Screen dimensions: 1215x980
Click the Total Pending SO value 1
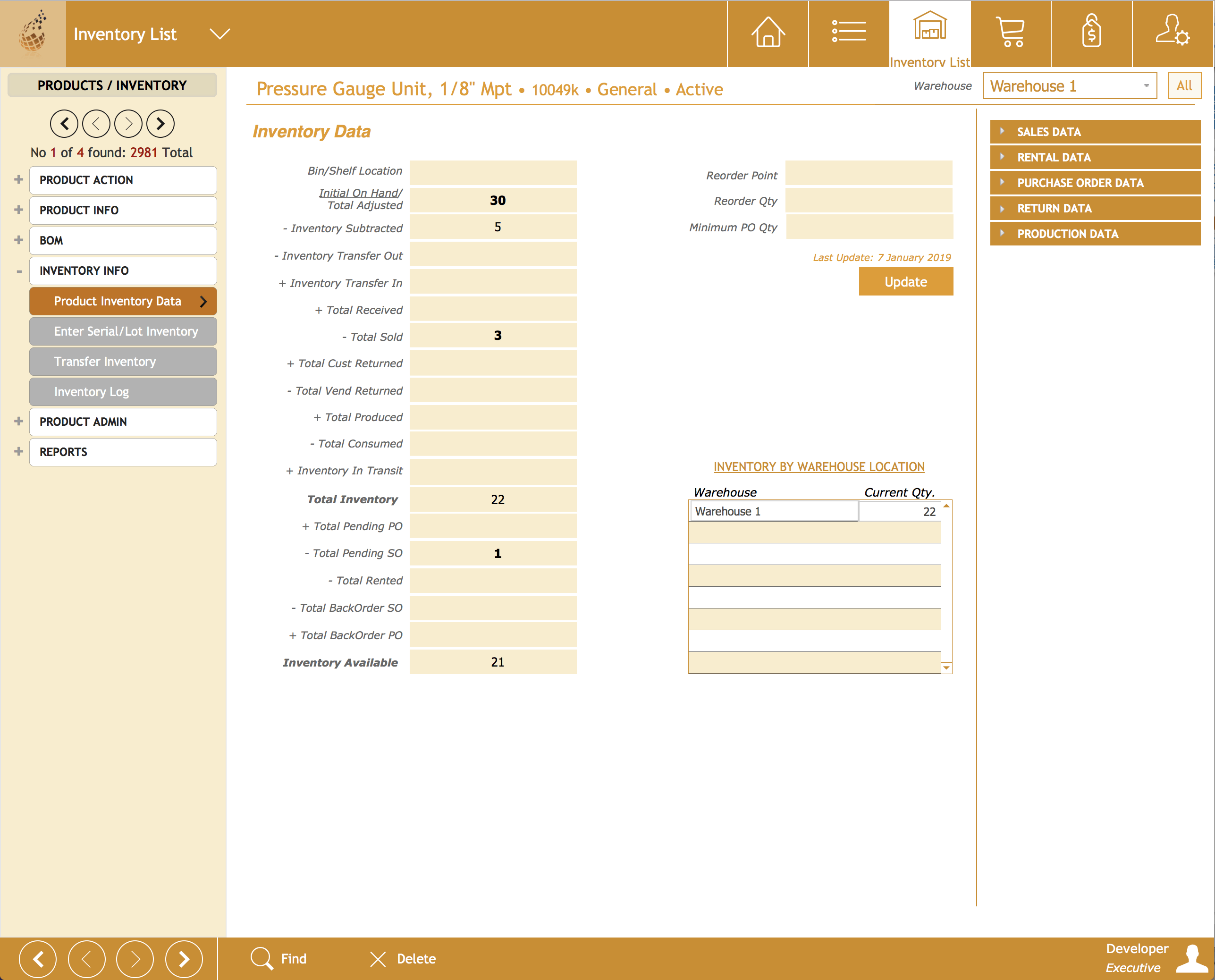tap(493, 553)
